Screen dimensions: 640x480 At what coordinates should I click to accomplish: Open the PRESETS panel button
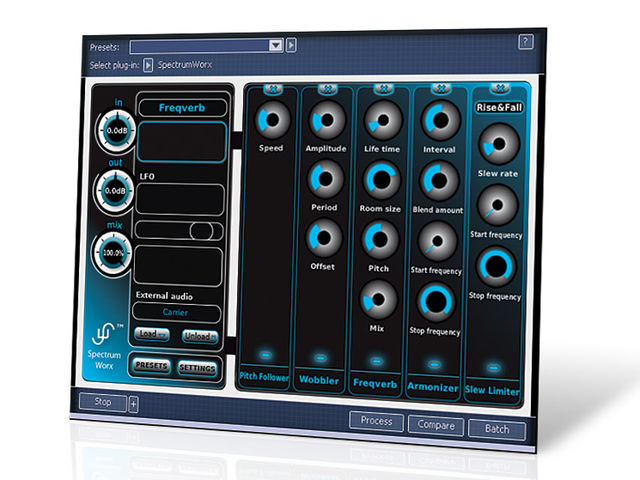click(151, 365)
